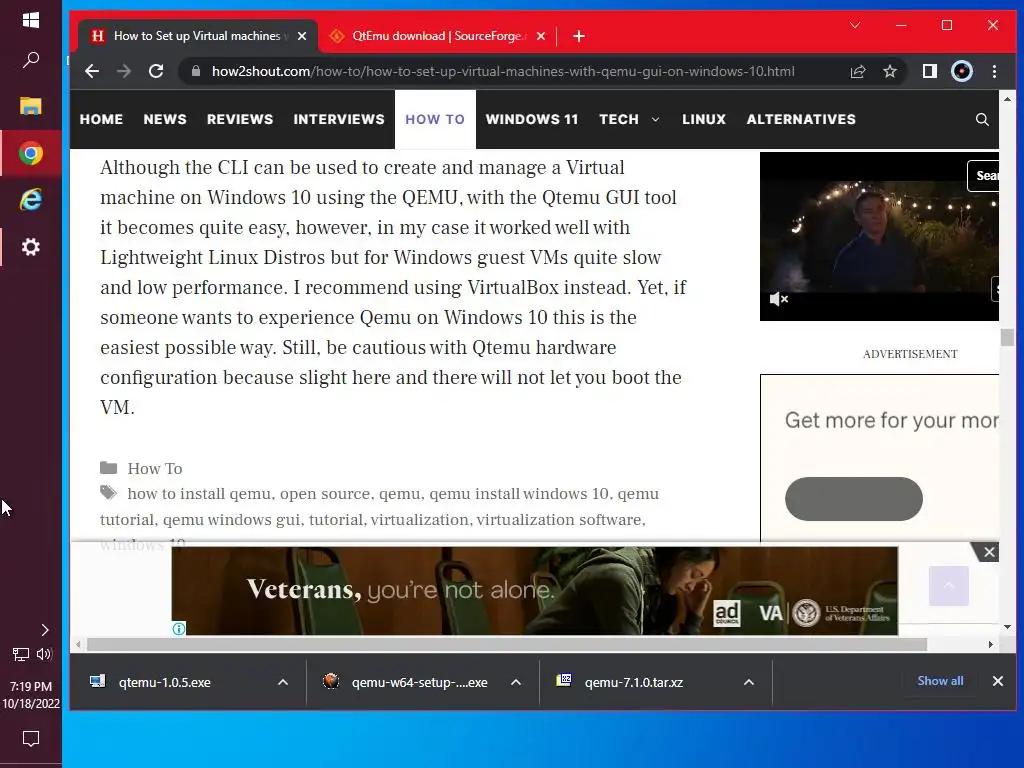The height and width of the screenshot is (768, 1024).
Task: Switch to Chrome in the taskbar
Action: pyautogui.click(x=31, y=153)
